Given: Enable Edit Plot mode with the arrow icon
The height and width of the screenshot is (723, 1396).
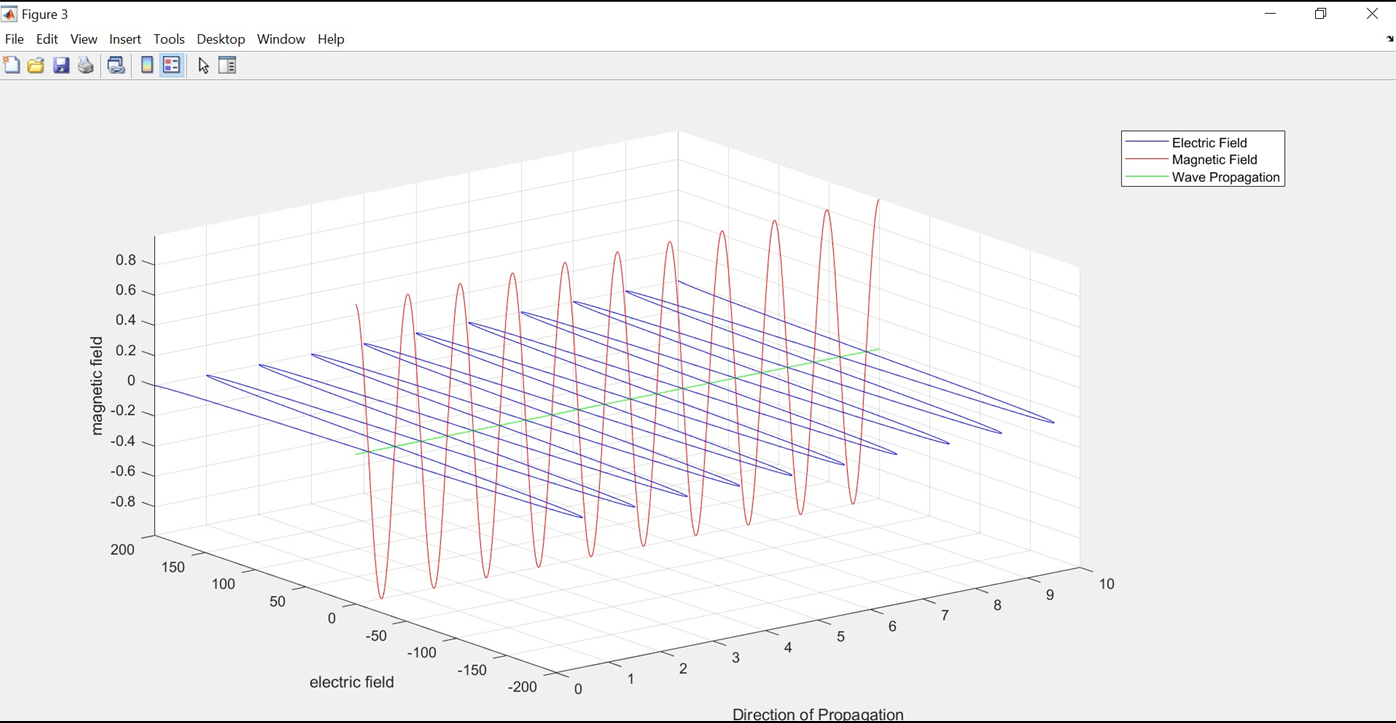Looking at the screenshot, I should 202,64.
